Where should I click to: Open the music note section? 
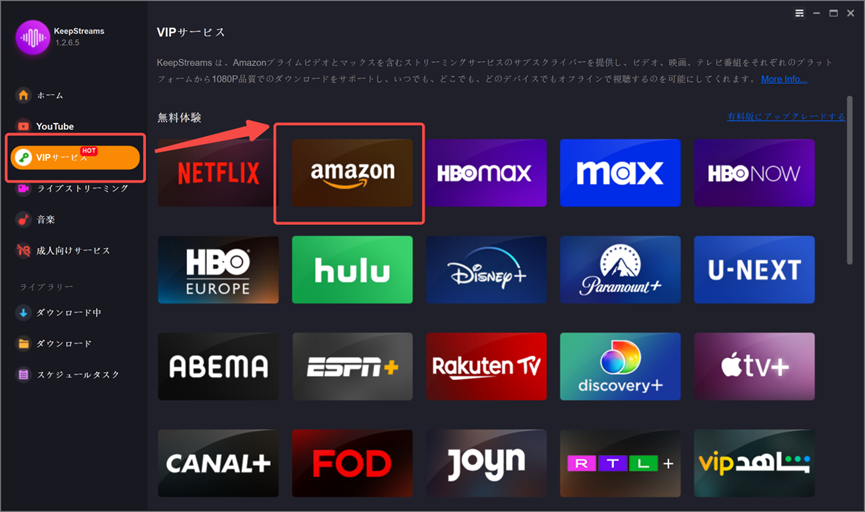tap(23, 220)
